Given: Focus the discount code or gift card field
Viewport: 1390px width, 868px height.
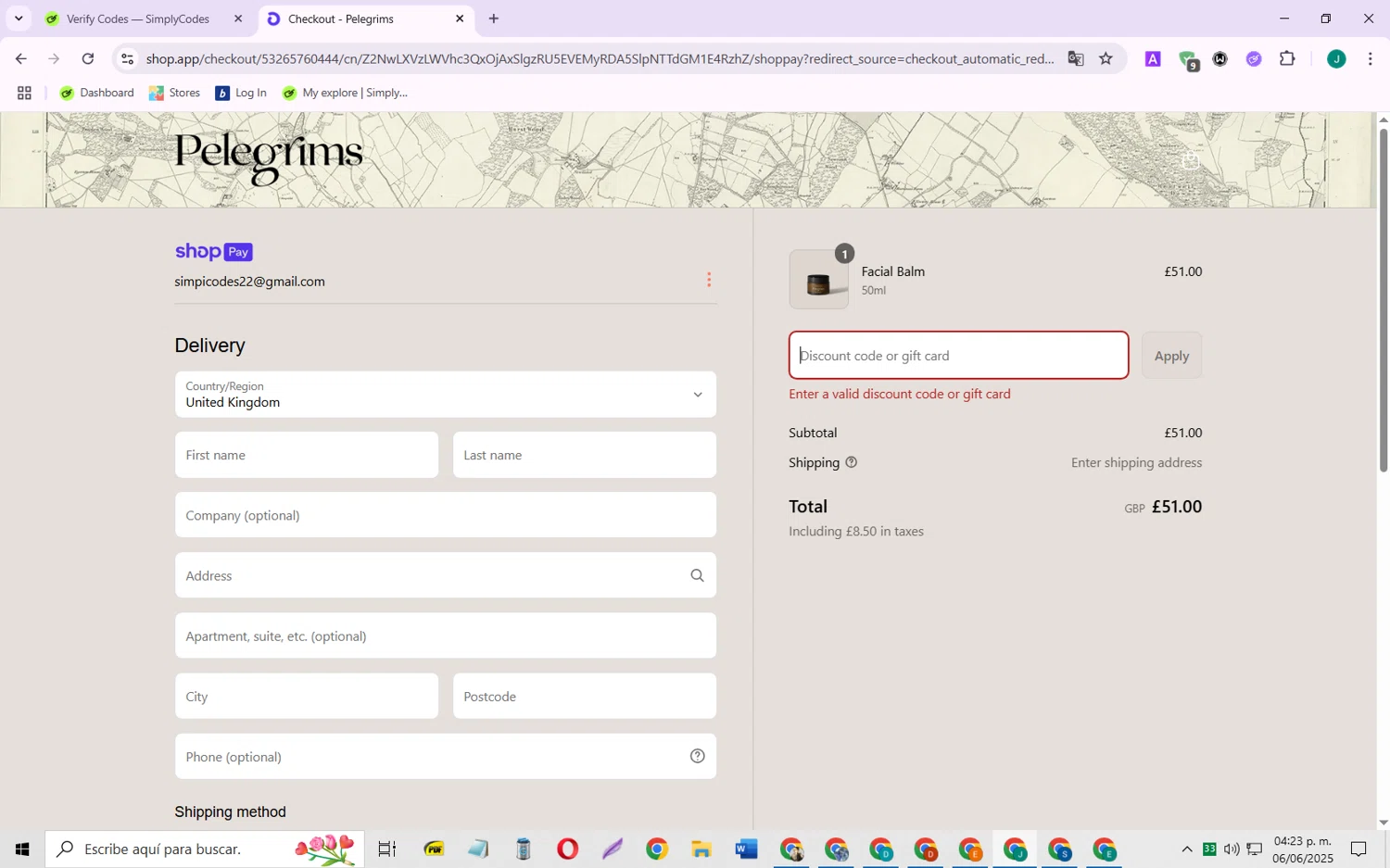Looking at the screenshot, I should (958, 356).
